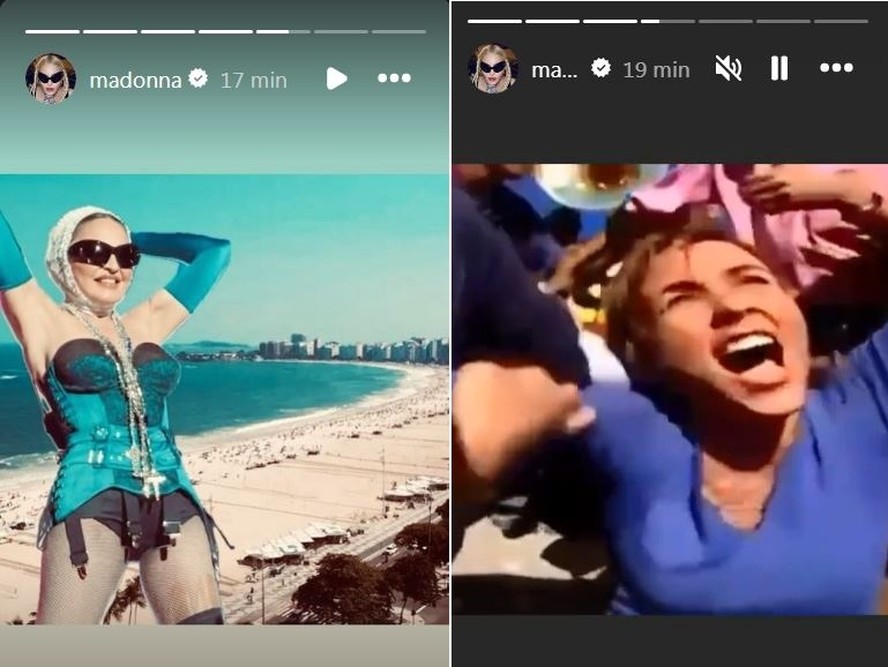Play the left story posted 17 min ago
888x667 pixels.
(x=336, y=79)
